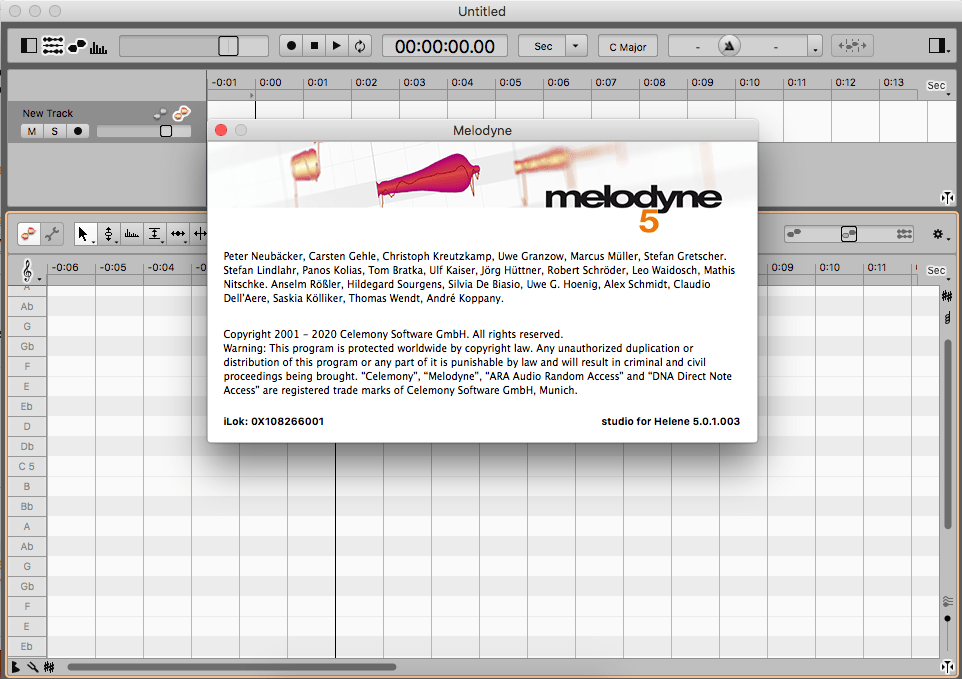The image size is (962, 679).
Task: Open the treble clef pitch ruler dropdown
Action: [29, 270]
